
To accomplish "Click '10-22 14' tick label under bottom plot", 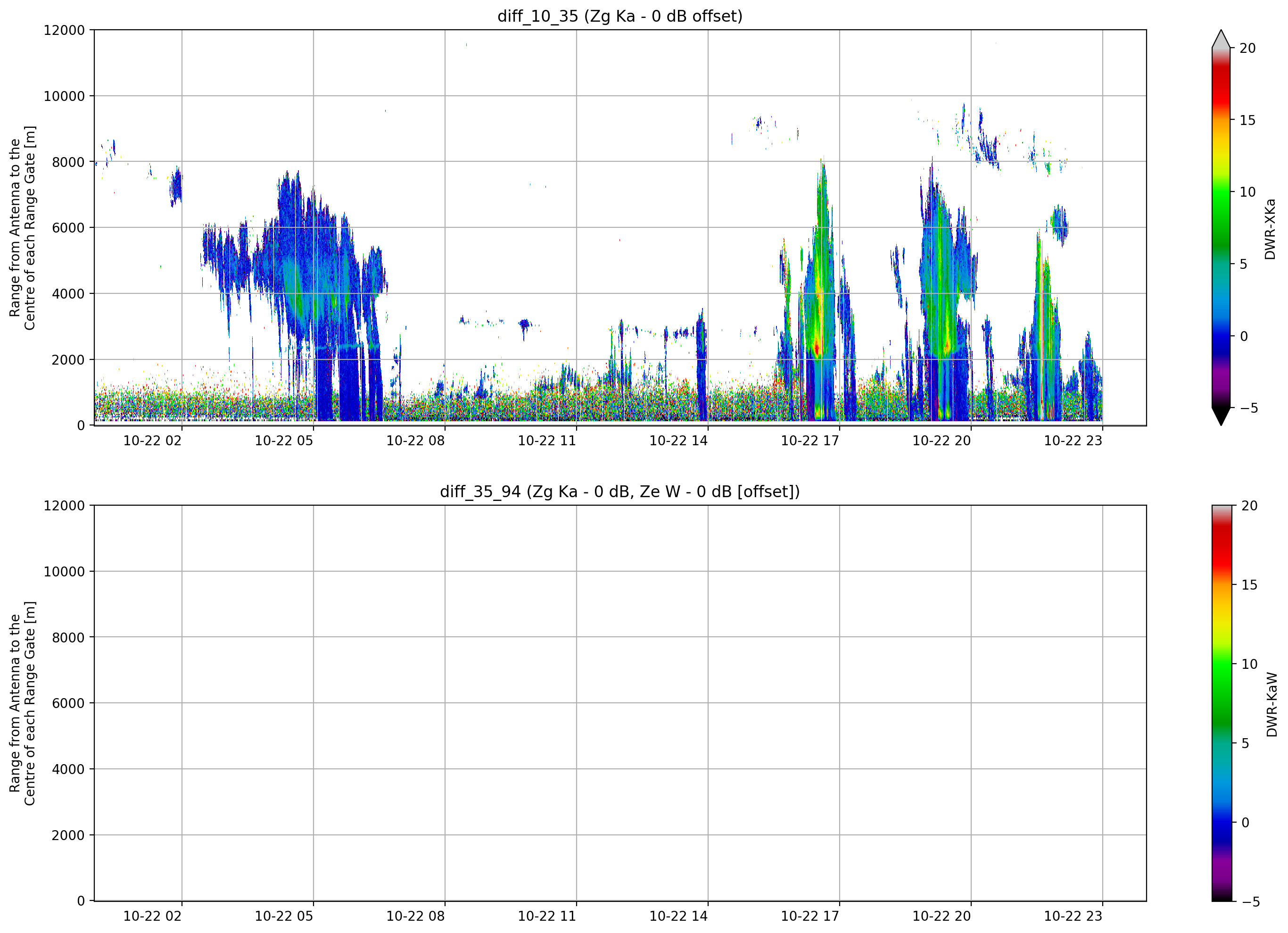I will (x=678, y=916).
